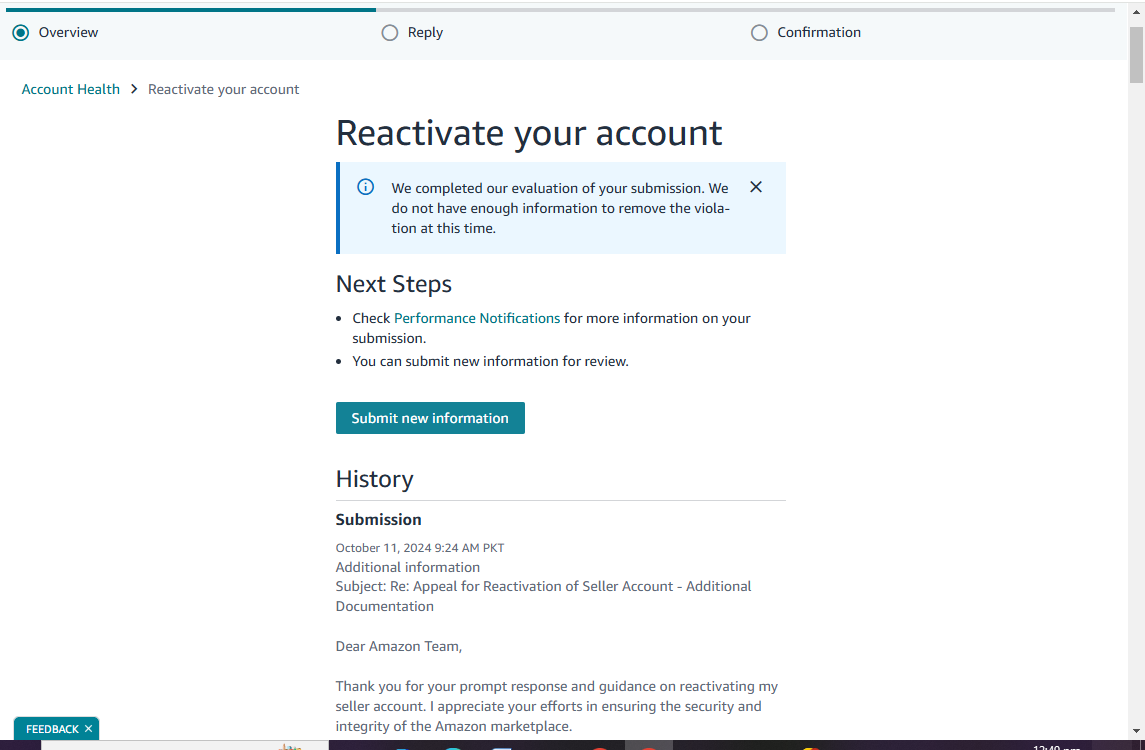
Task: Click the step progress bar at the top
Action: [560, 9]
